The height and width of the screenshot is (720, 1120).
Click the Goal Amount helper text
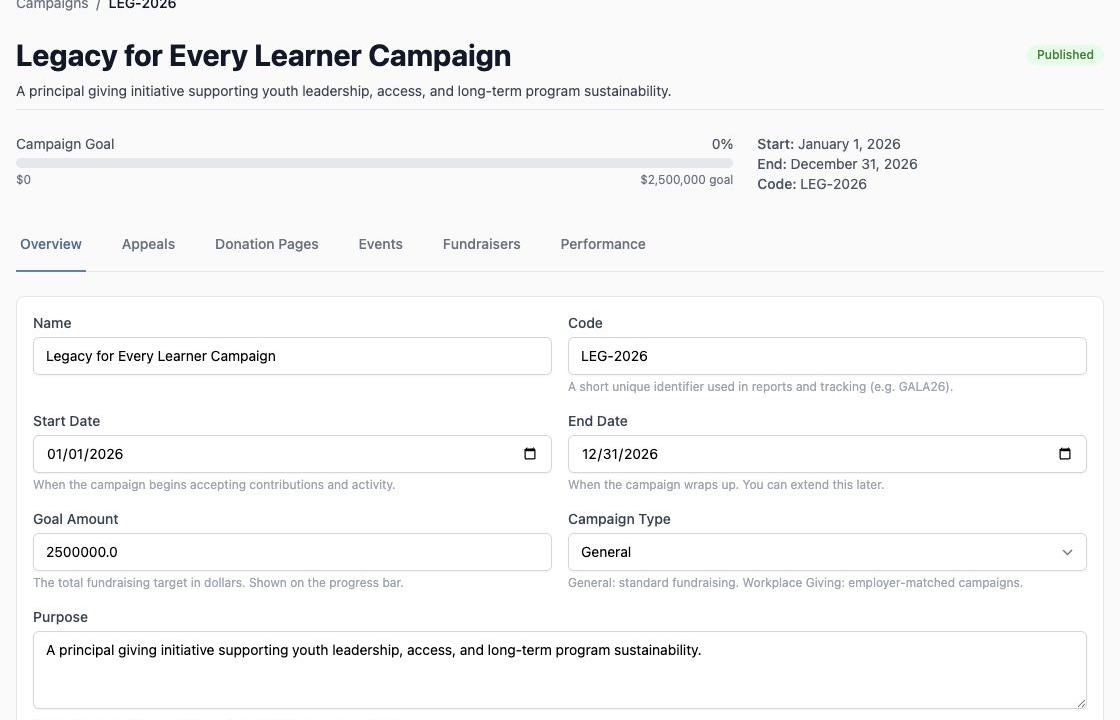219,583
